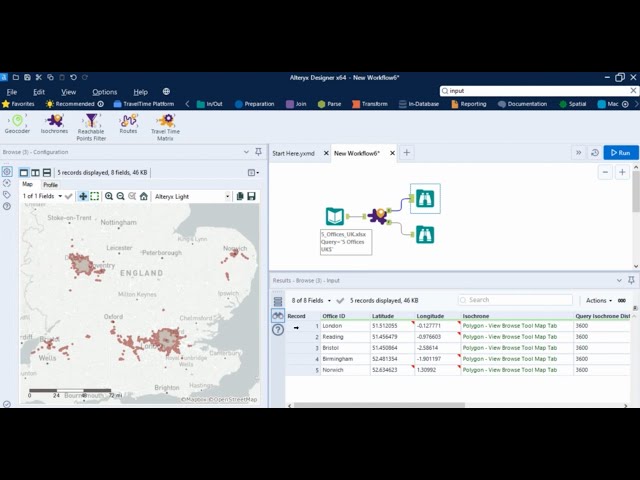The image size is (640, 480).
Task: Copy the map image to clipboard
Action: pos(240,196)
